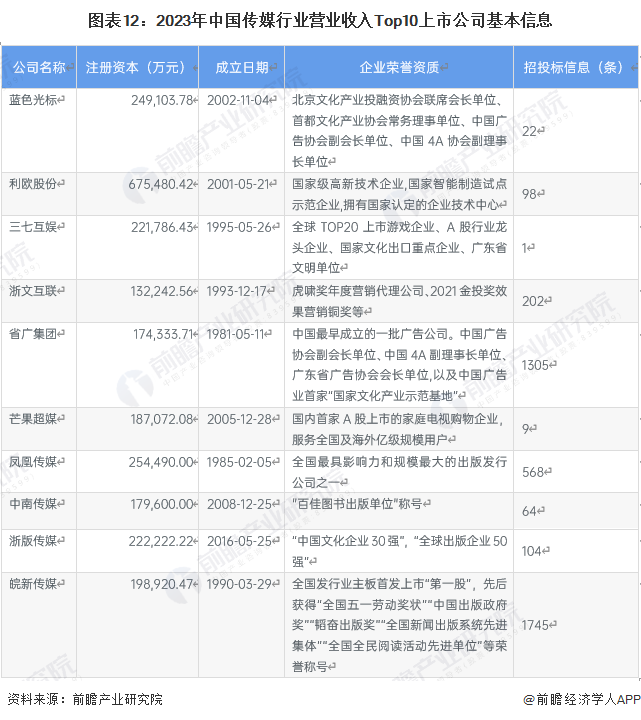Screen dimensions: 641x720
Task: Select the 公司名称 column header
Action: 39,68
